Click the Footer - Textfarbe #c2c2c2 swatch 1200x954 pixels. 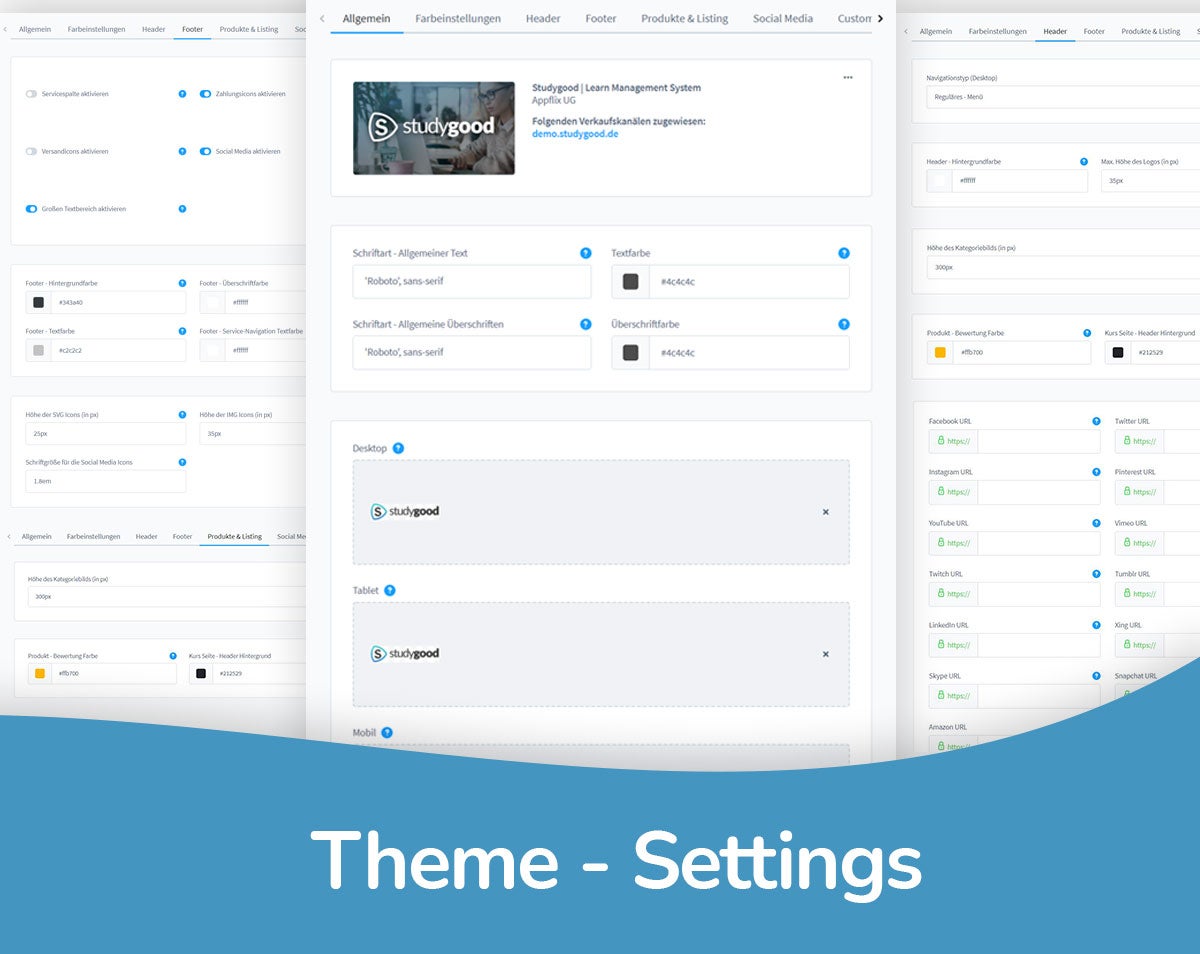(38, 350)
